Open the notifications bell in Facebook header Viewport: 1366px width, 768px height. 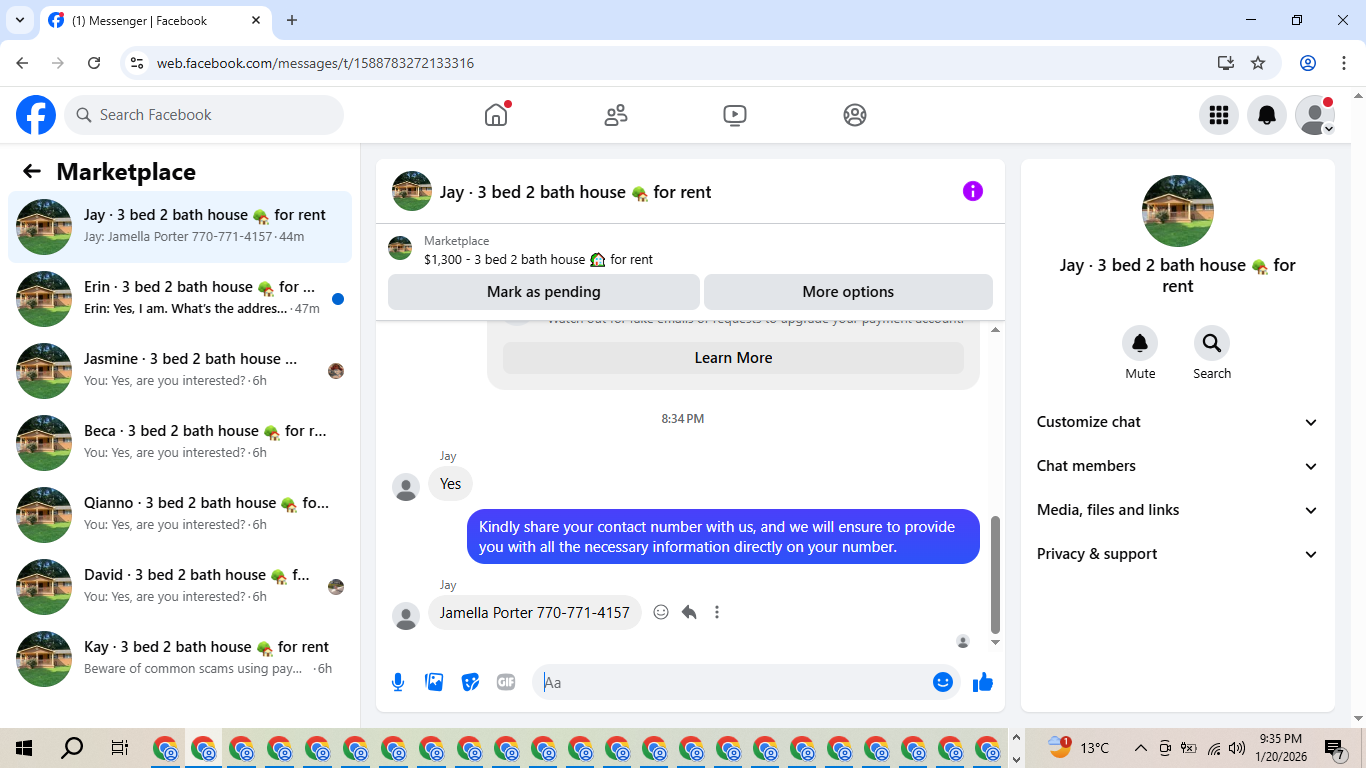click(x=1267, y=115)
